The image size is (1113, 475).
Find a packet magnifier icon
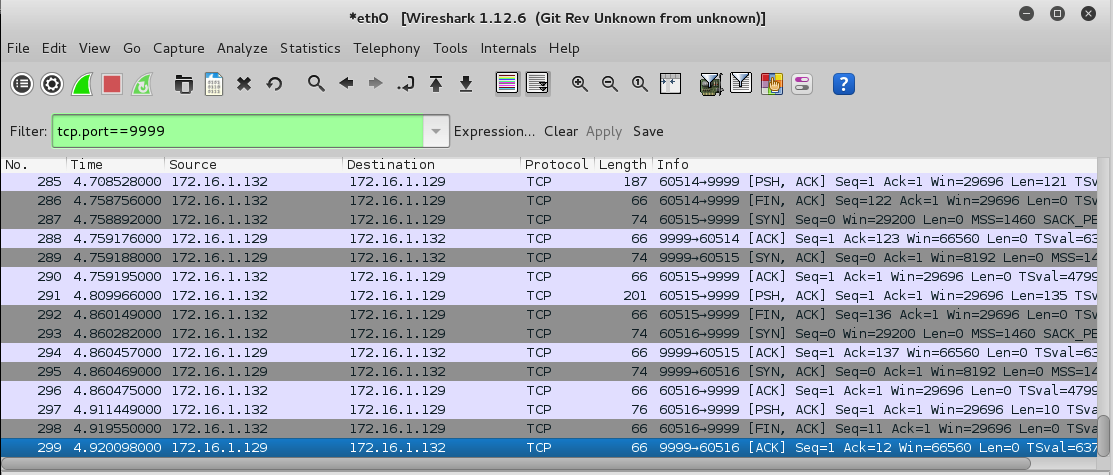[316, 84]
